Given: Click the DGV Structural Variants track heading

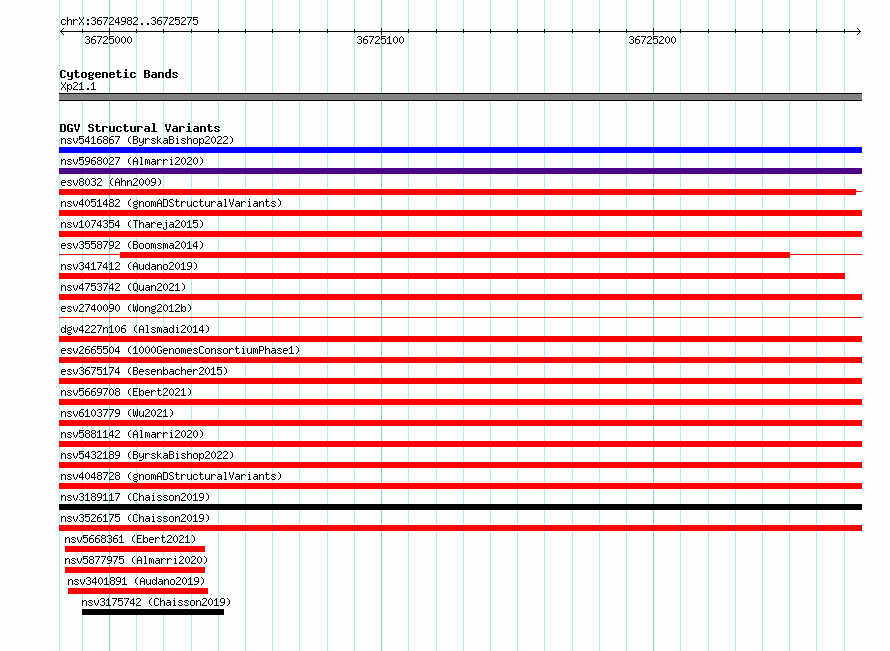Looking at the screenshot, I should coord(140,128).
